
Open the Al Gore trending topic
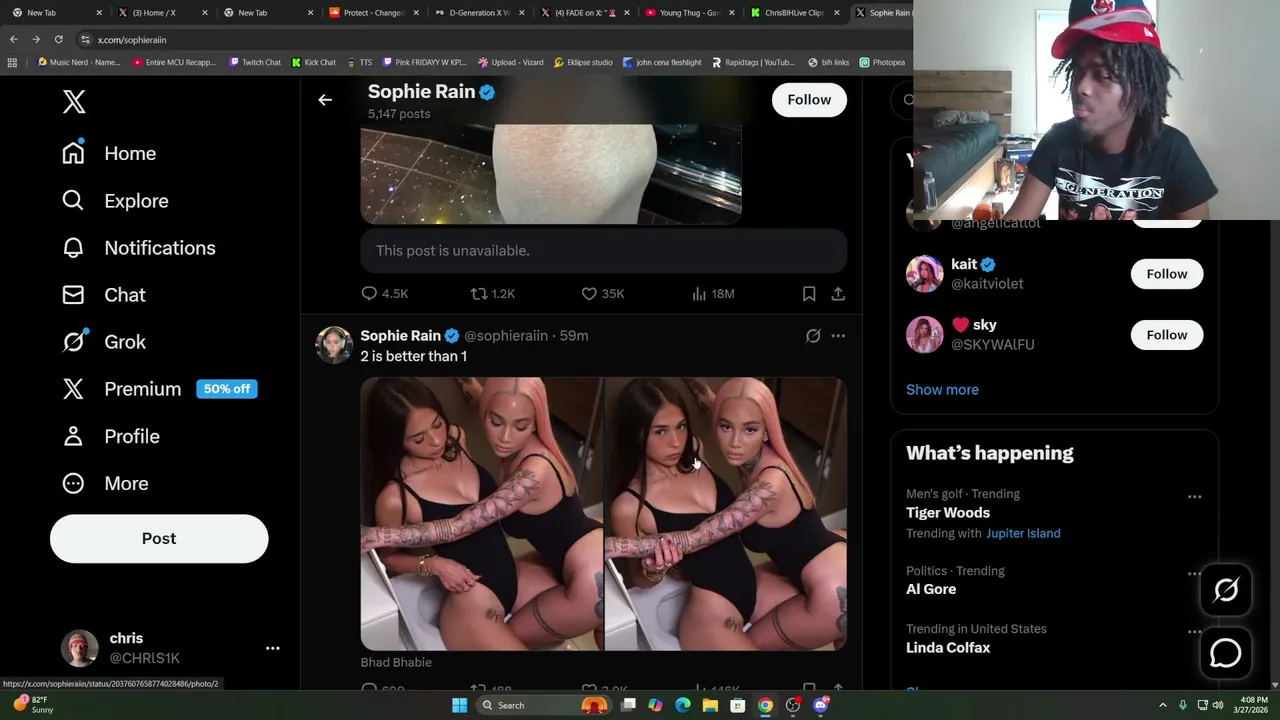[931, 589]
